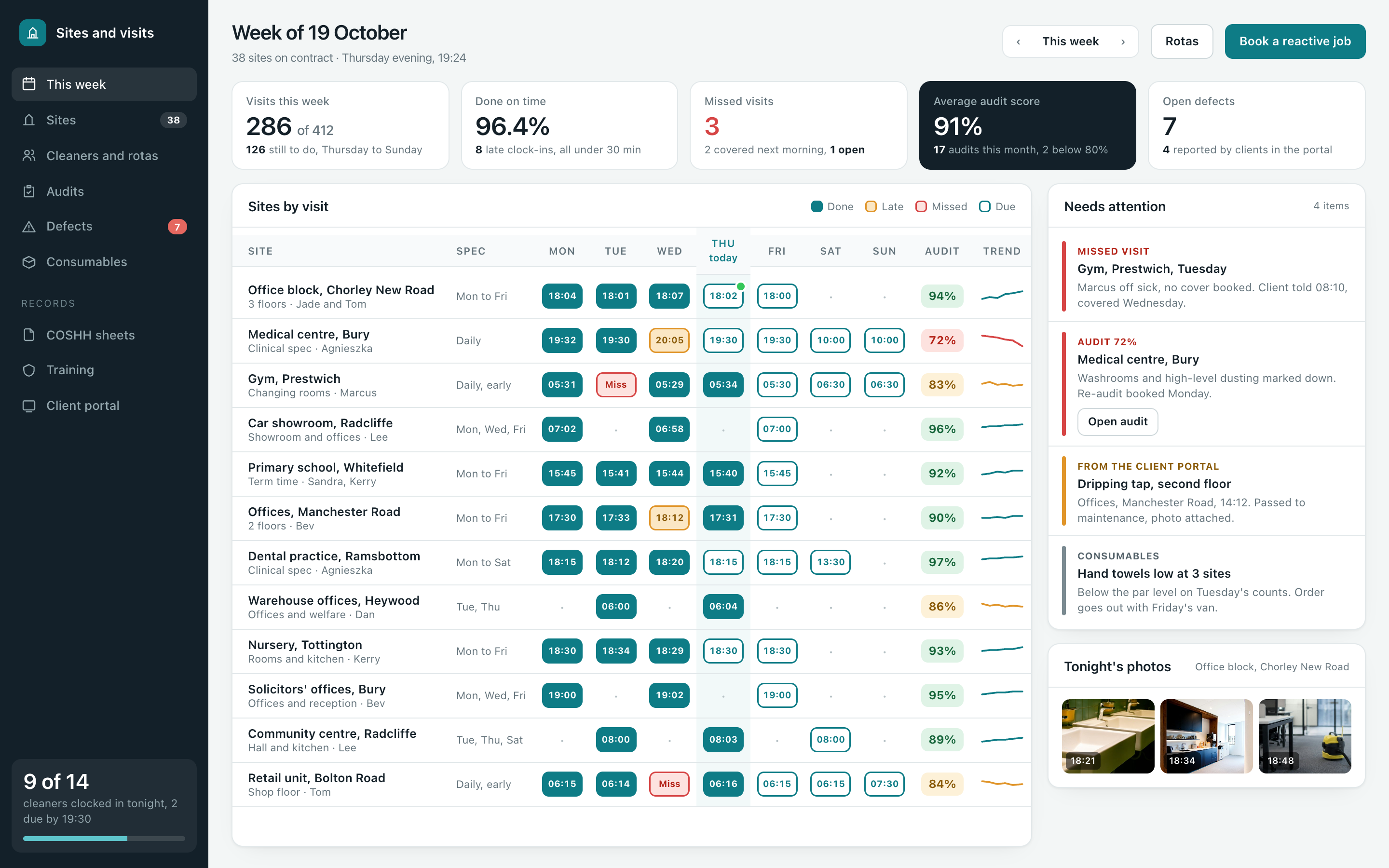This screenshot has width=1389, height=868.
Task: Click the clipboard icon beside Audits
Action: [29, 191]
